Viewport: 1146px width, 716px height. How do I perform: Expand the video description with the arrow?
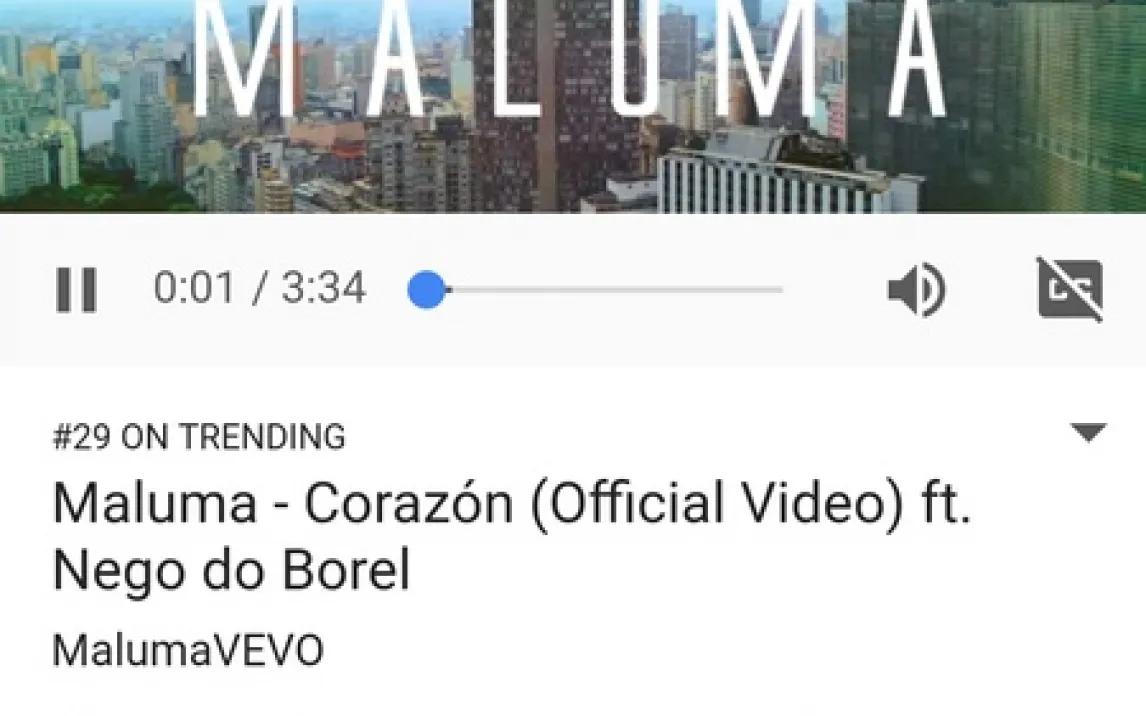click(x=1088, y=433)
